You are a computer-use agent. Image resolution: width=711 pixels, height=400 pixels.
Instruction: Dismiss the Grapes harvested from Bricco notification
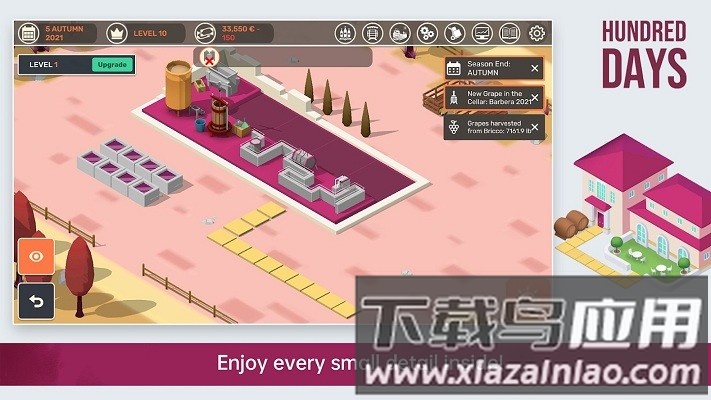click(x=534, y=127)
